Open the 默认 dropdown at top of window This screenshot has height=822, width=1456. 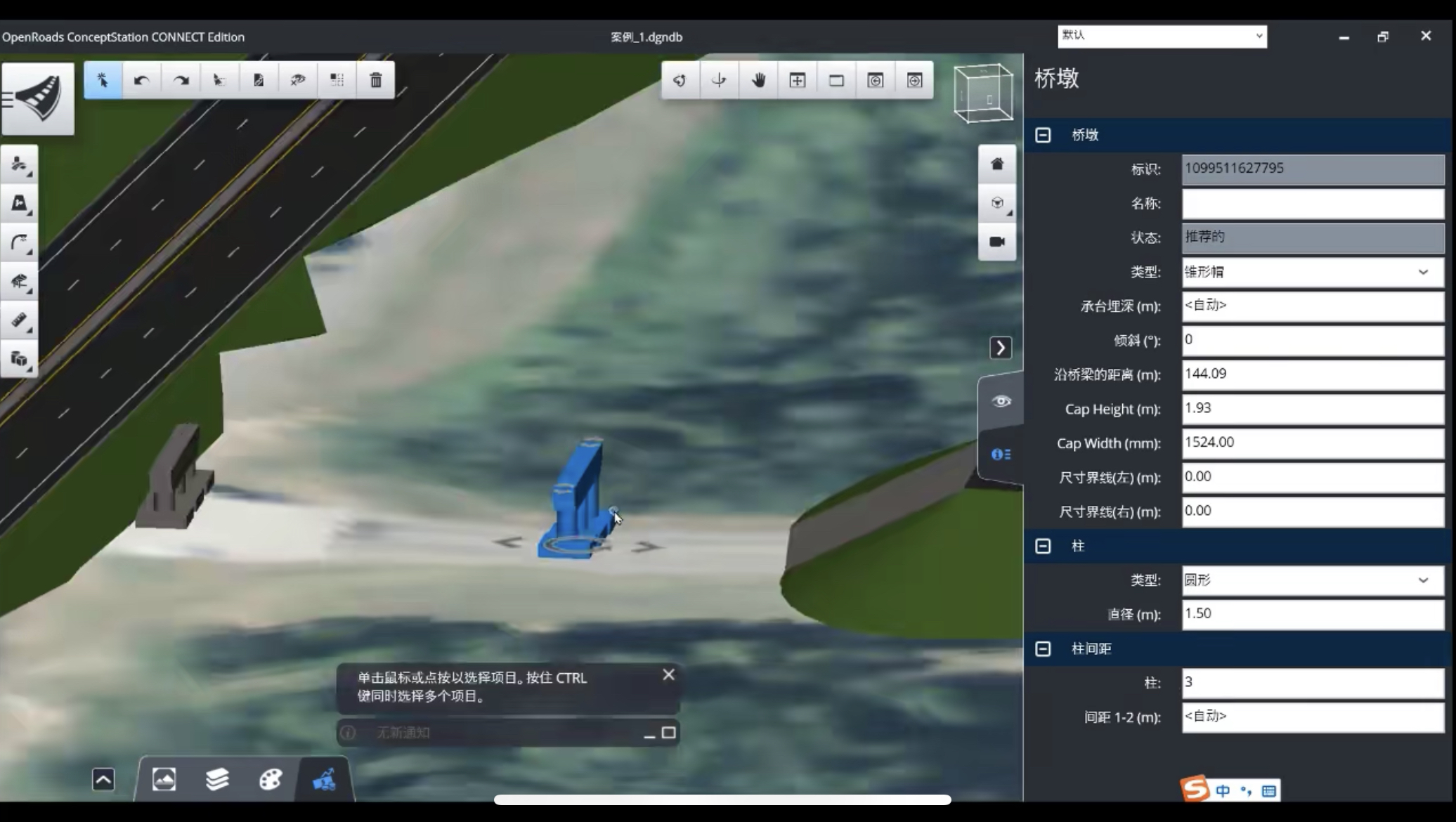click(x=1258, y=36)
